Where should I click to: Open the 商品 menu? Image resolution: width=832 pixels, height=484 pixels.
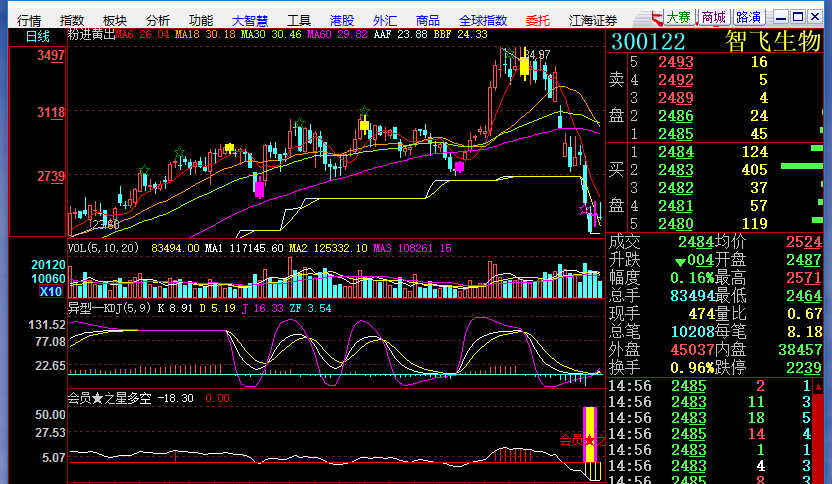tap(428, 20)
